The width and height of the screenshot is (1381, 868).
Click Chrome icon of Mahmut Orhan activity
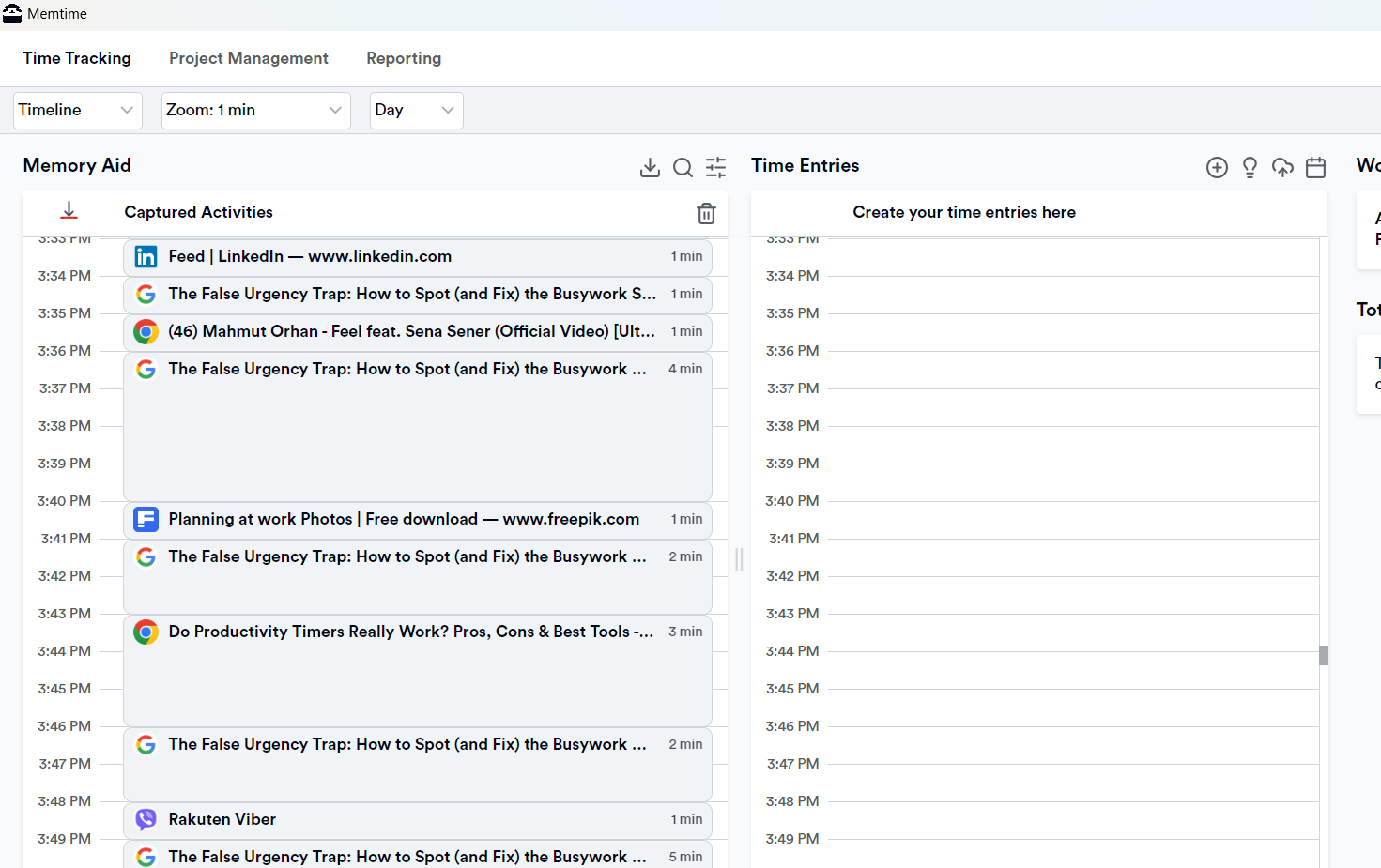tap(146, 331)
